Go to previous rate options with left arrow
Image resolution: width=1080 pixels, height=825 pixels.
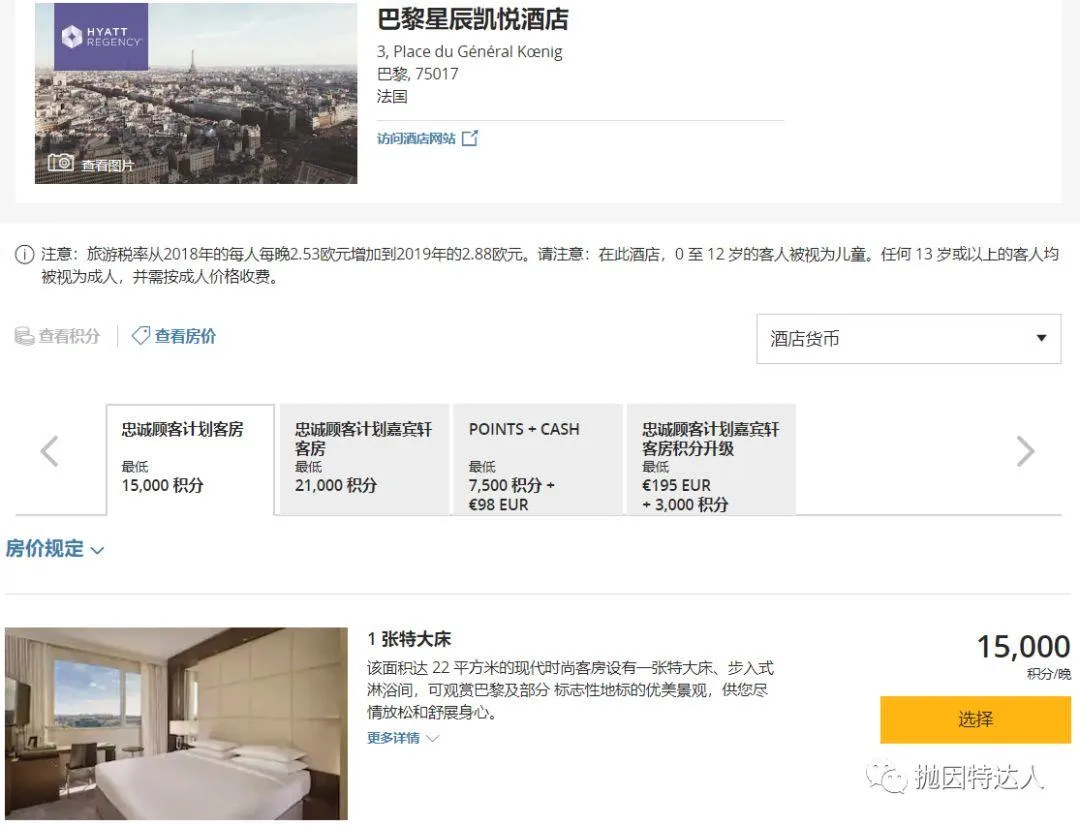point(50,452)
